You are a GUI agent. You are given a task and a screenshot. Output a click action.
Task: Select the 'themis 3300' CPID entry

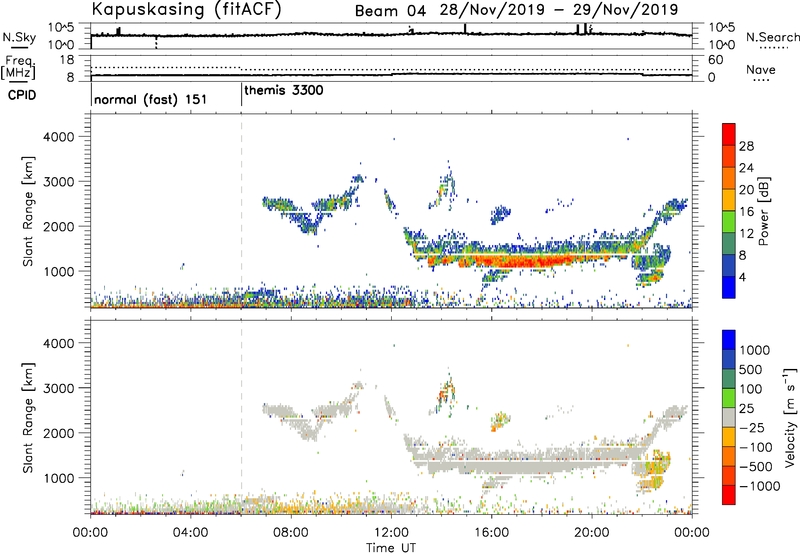click(284, 91)
